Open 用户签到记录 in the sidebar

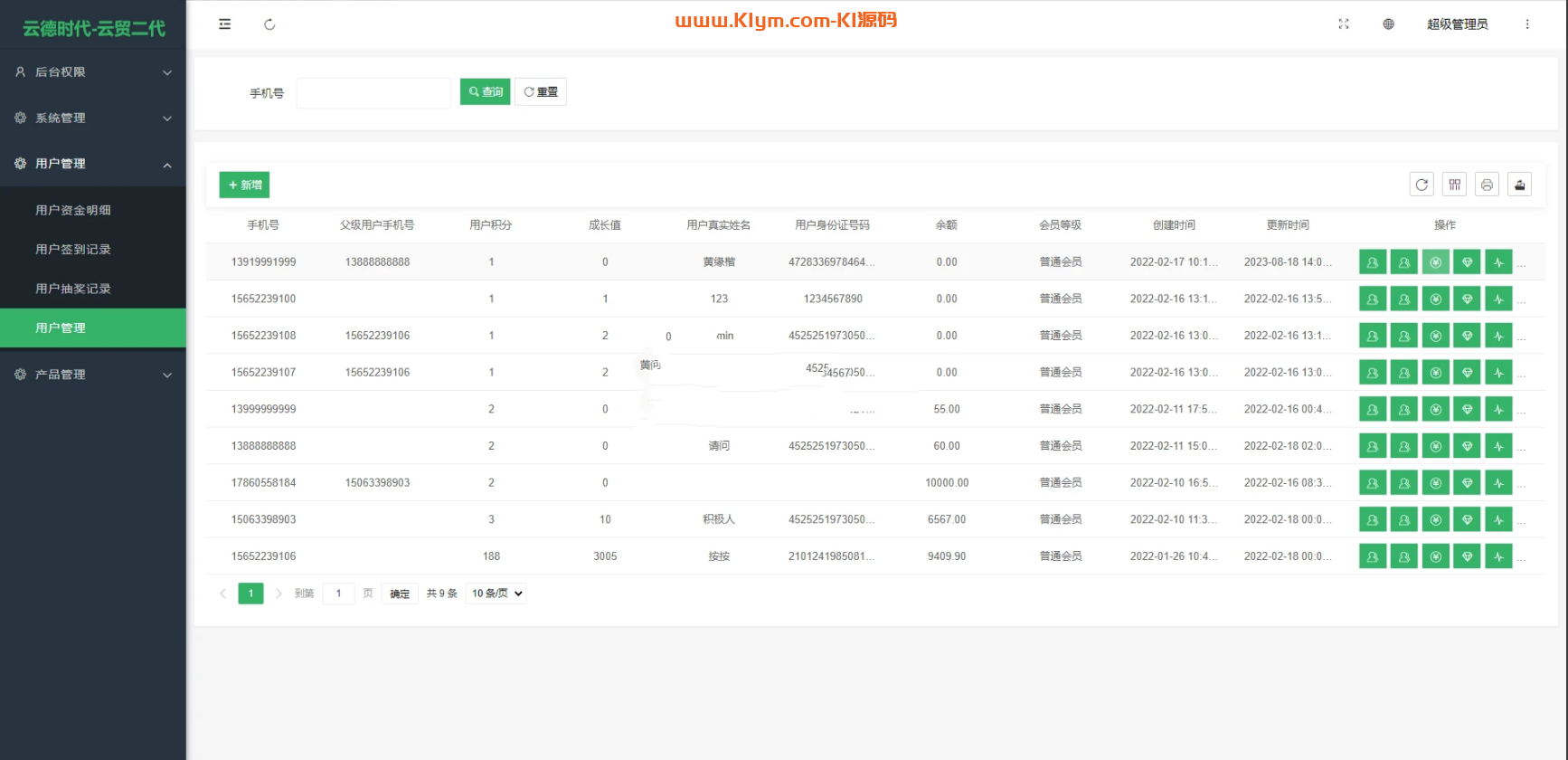pyautogui.click(x=93, y=249)
